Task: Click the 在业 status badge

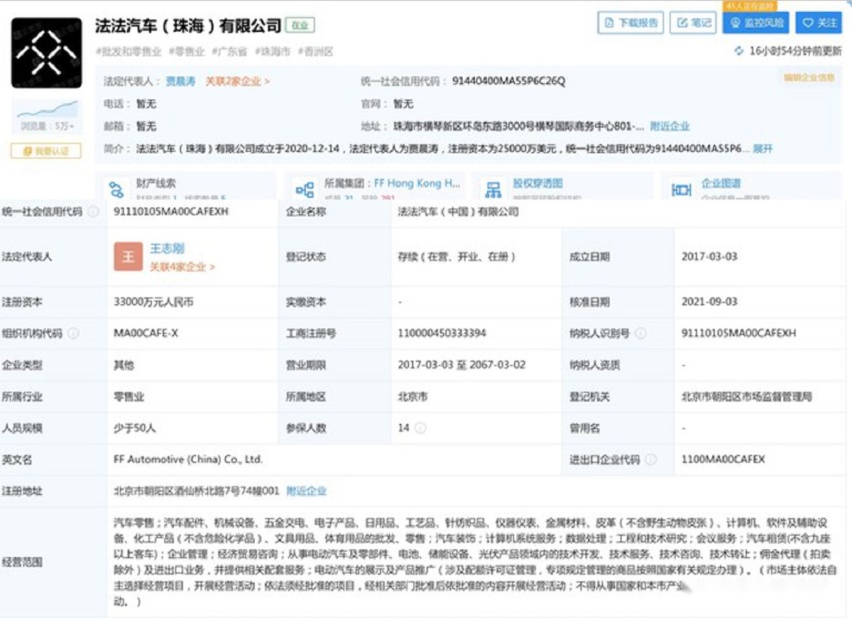Action: point(300,25)
